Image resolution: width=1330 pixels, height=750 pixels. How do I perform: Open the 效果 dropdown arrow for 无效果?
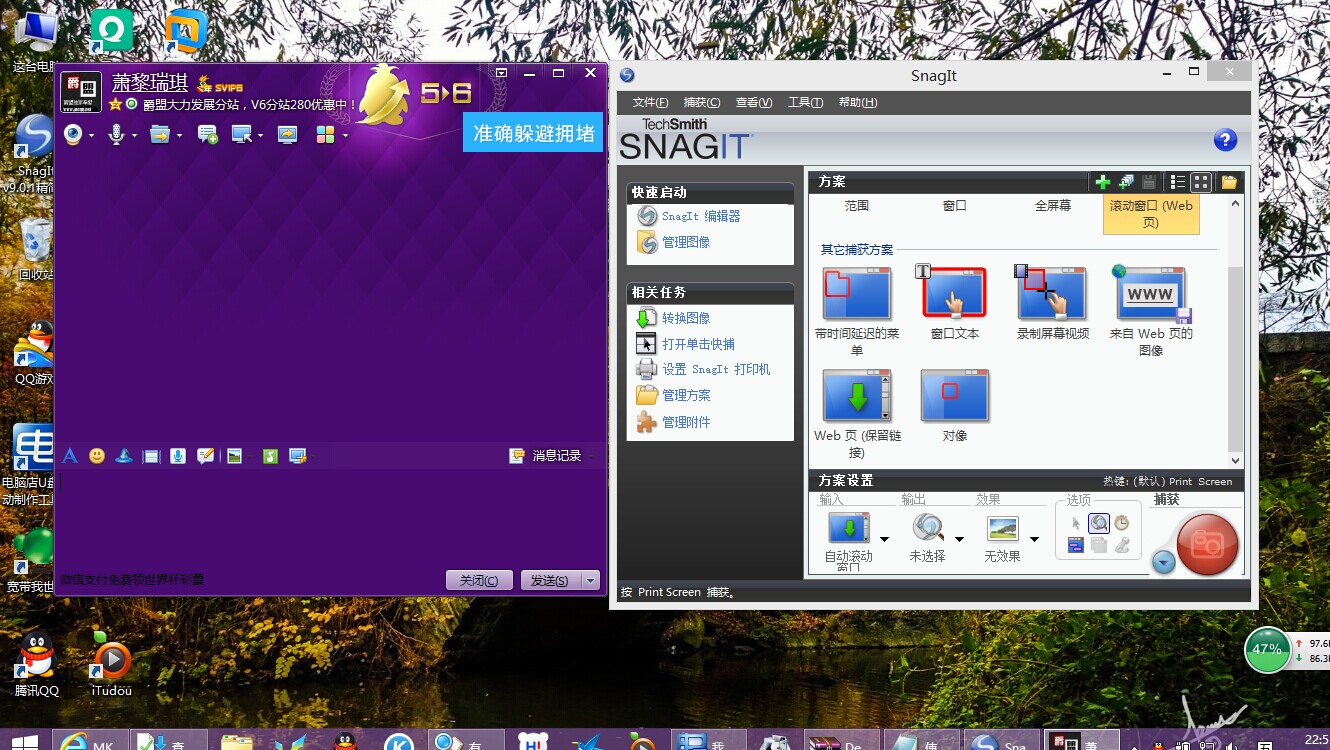(1034, 539)
